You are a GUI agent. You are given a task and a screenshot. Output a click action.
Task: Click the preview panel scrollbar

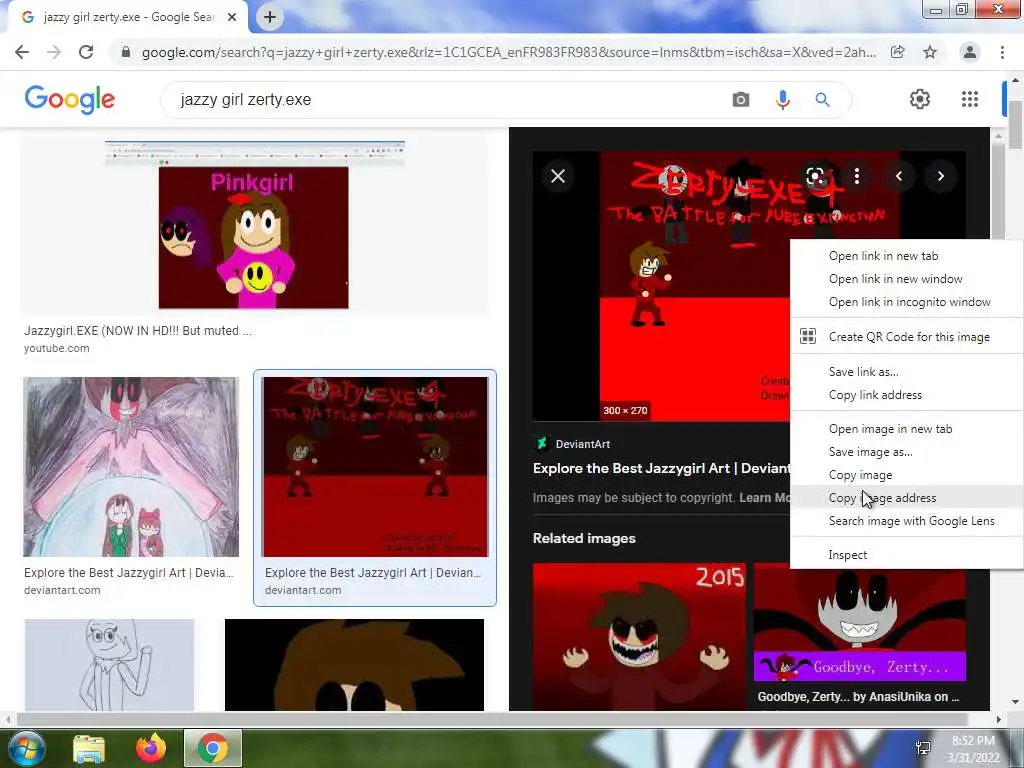[998, 189]
